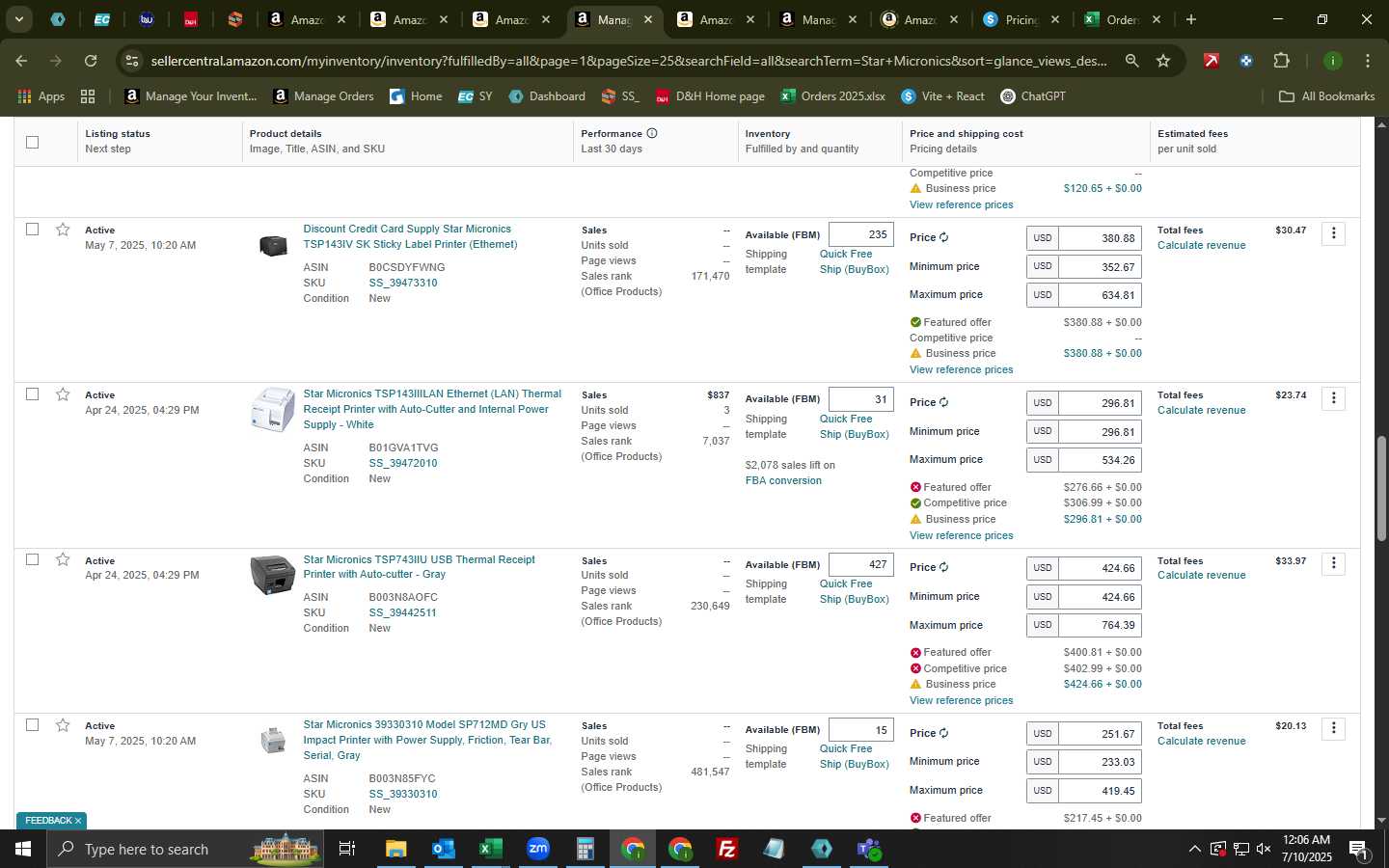Open actions menu for TSP143IIILAN listing
Viewport: 1389px width, 868px height.
click(1334, 398)
